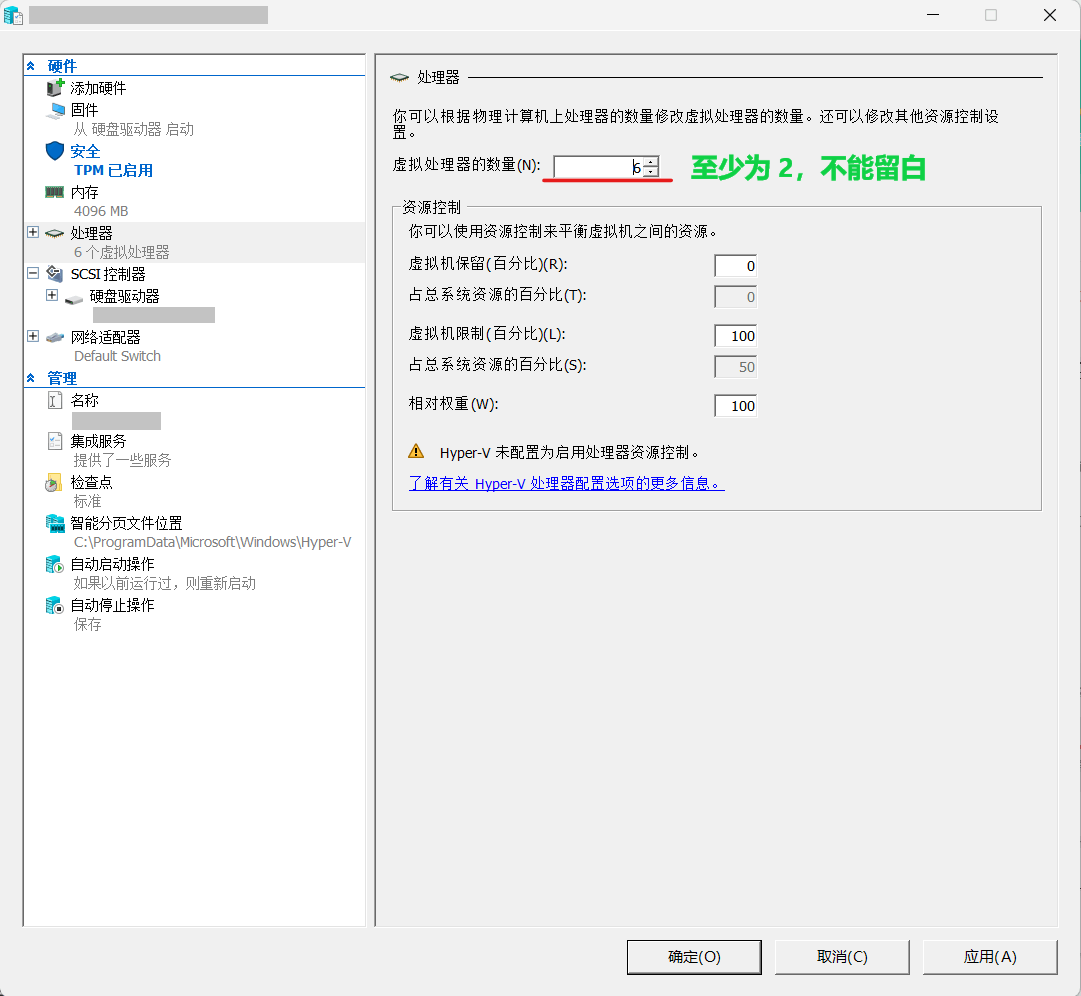Select the Checkpoints (检查点) icon
Screen dimensions: 1081x996
(x=54, y=482)
